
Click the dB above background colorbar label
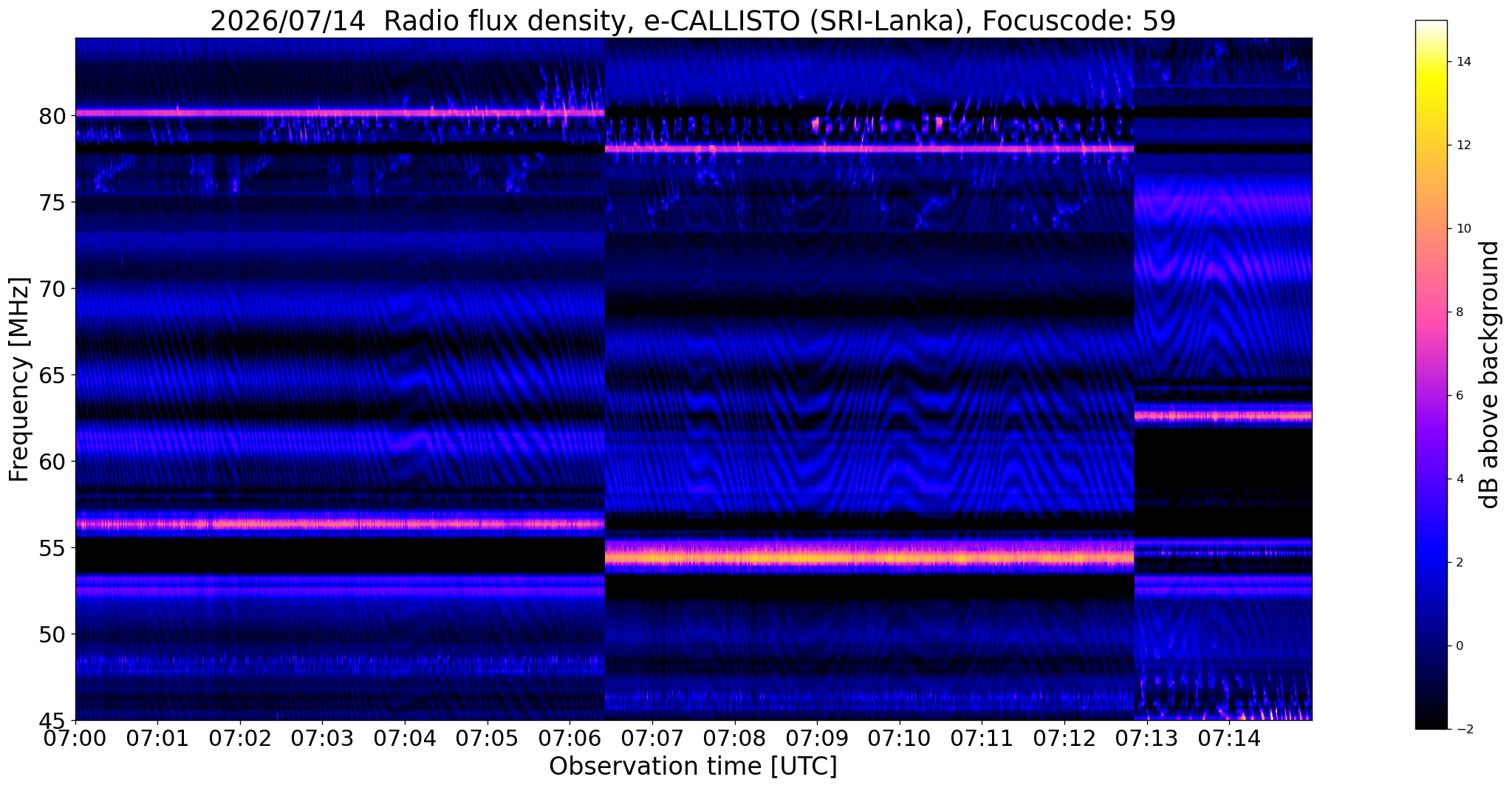click(x=1491, y=374)
